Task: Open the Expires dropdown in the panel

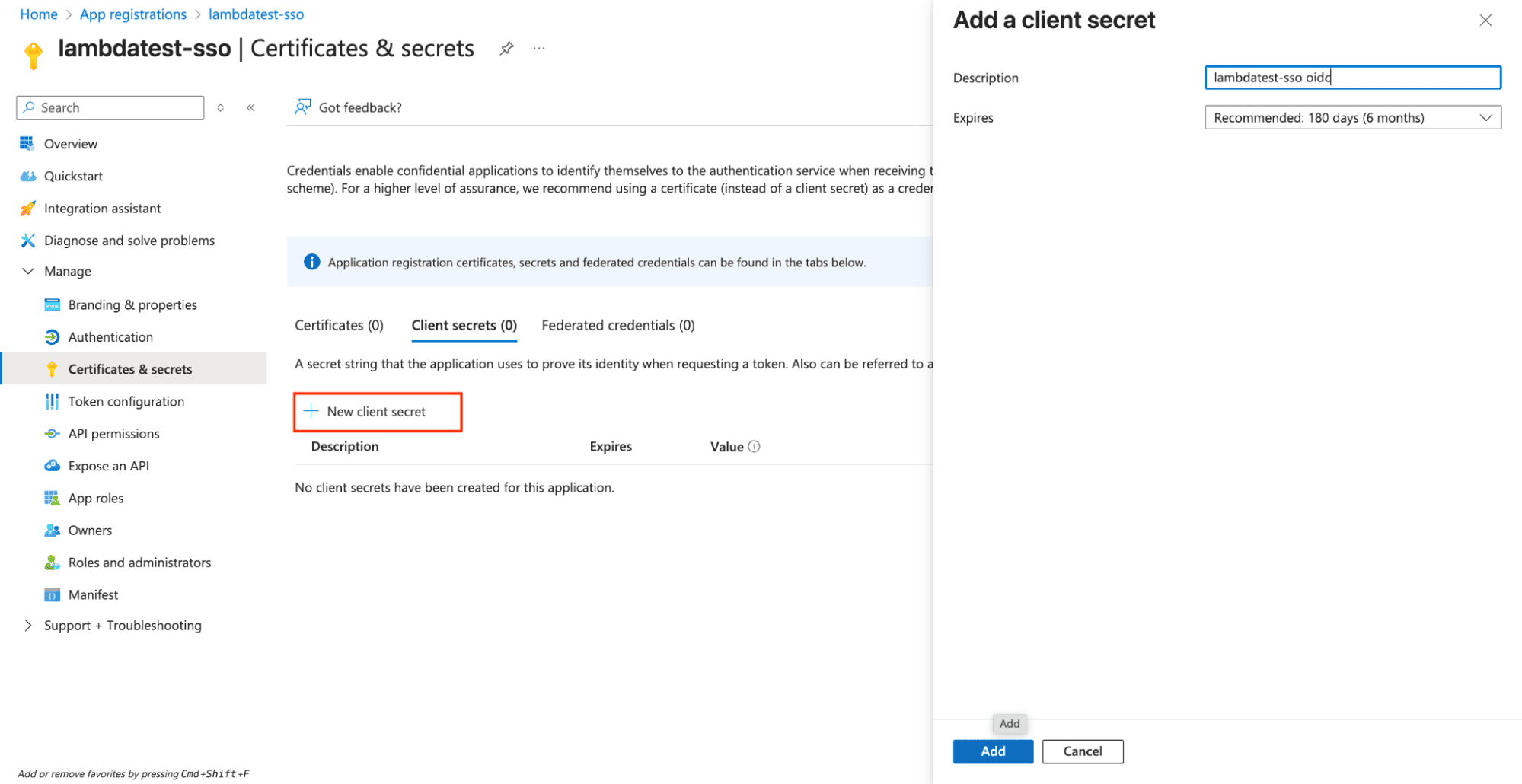Action: click(x=1351, y=117)
